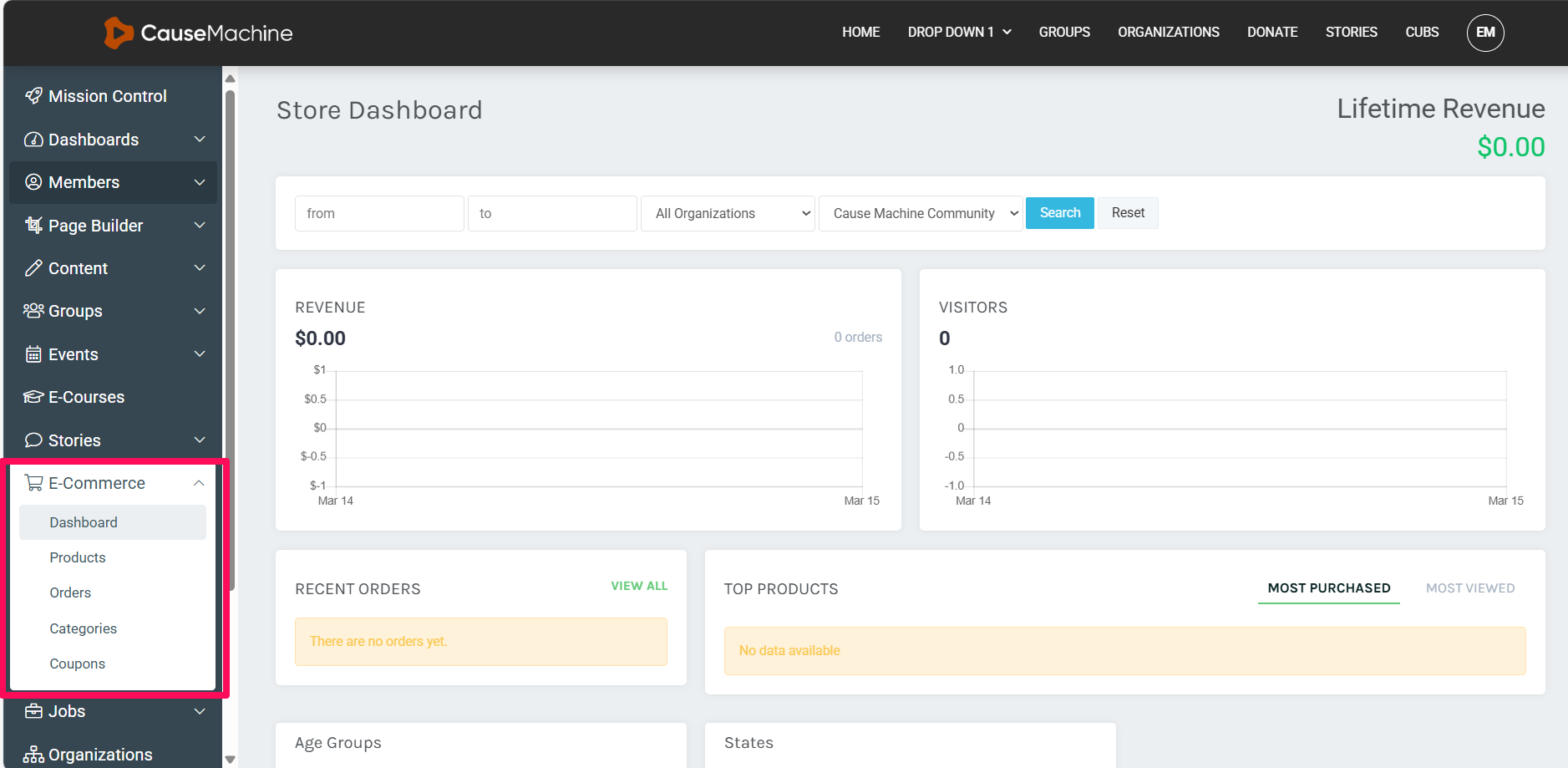Open E-Commerce Dashboard submenu item
Screen dimensions: 1568x768
113,522
